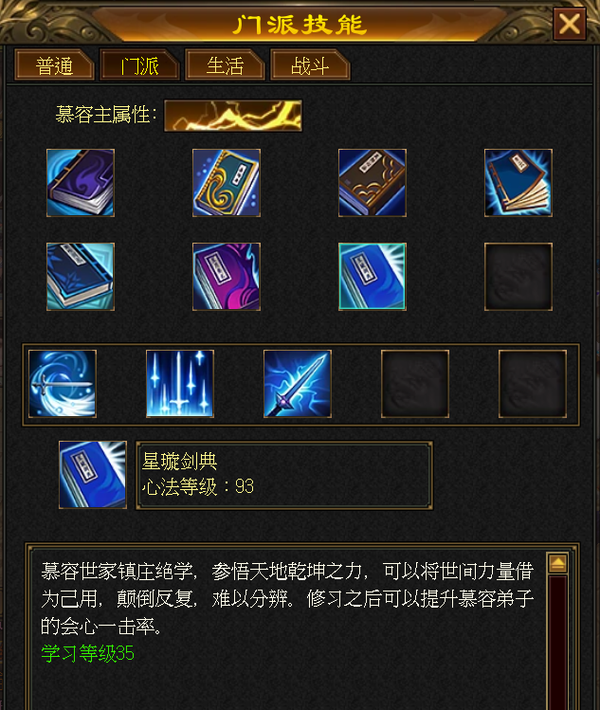Click the last empty skill slot
600x710 pixels.
point(533,384)
